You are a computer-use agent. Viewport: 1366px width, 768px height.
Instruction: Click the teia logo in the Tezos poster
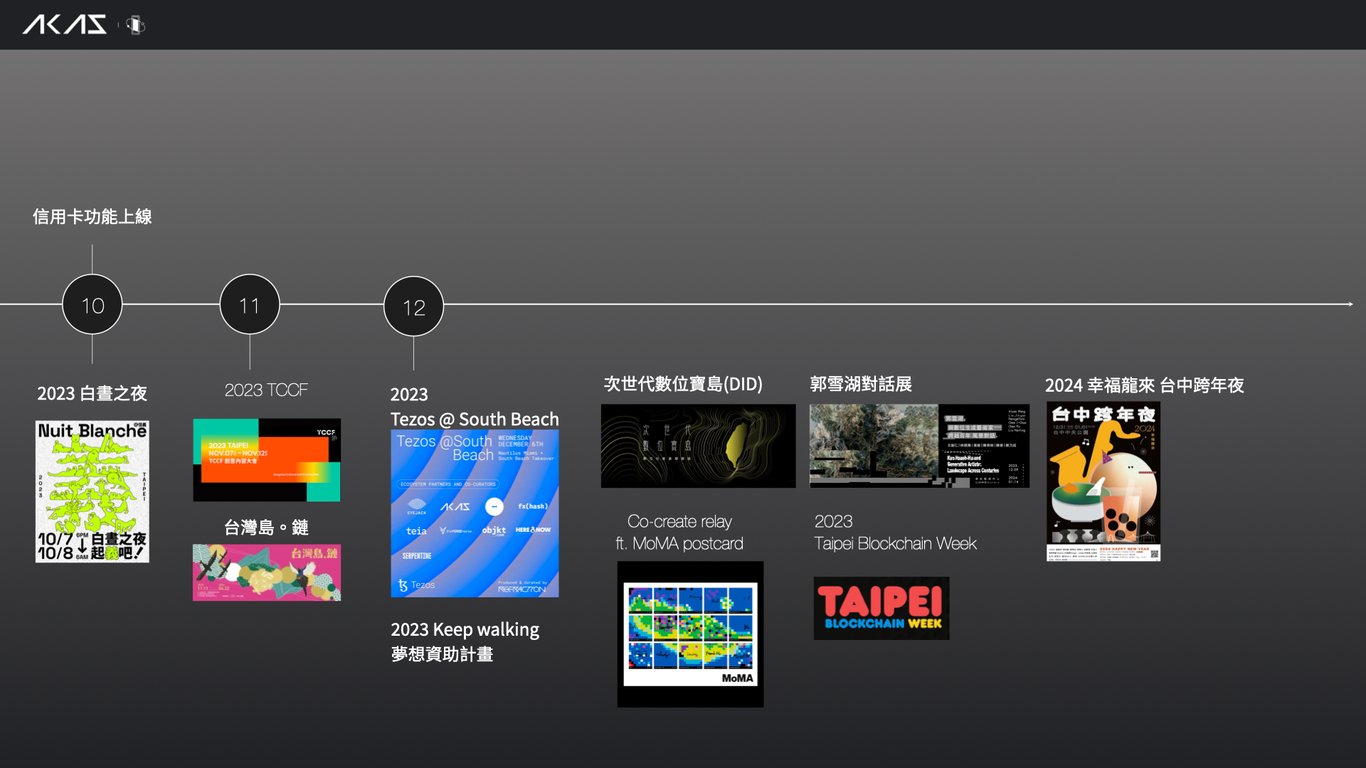click(x=416, y=531)
